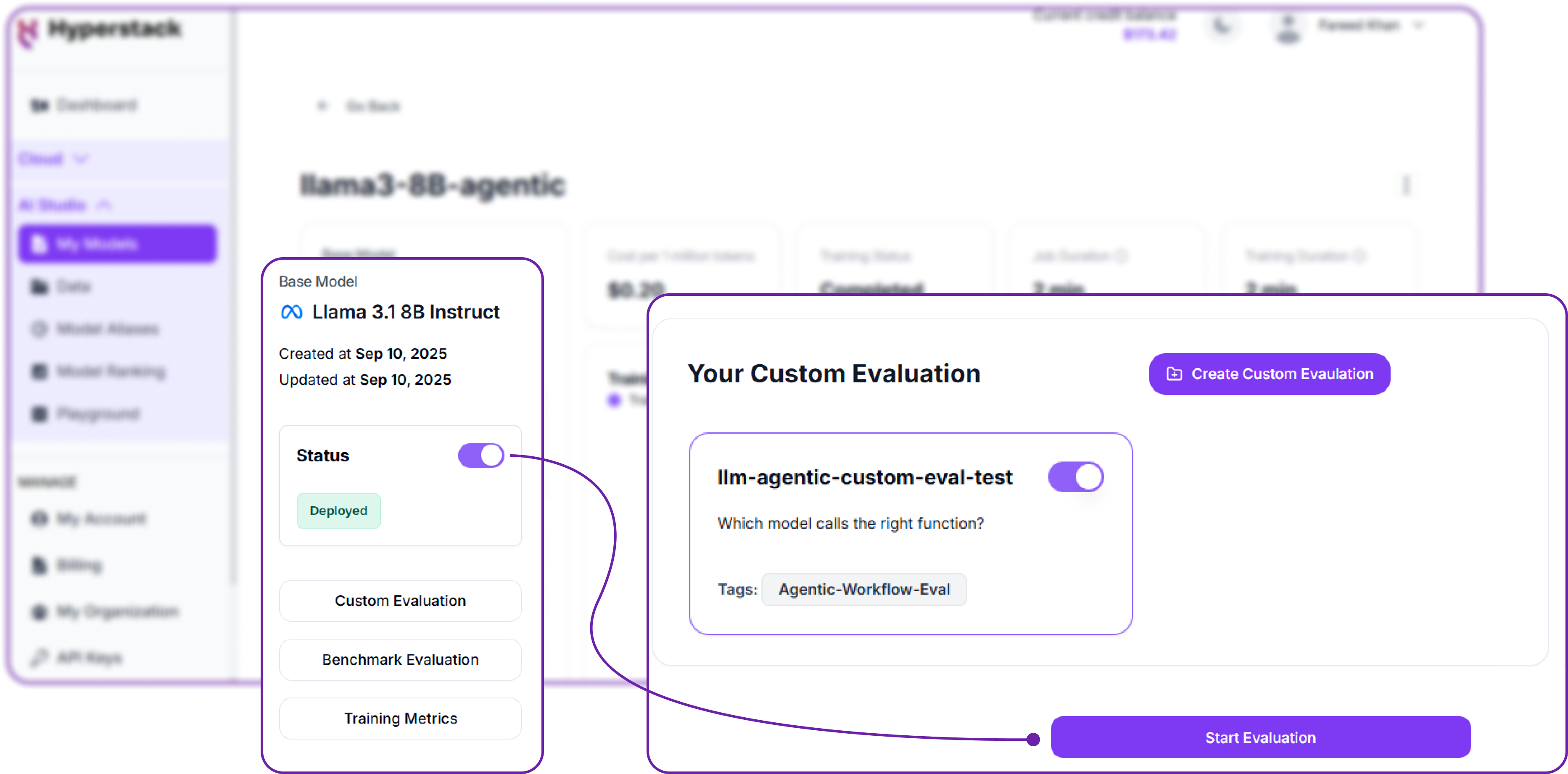Click the Create Custom Evaluation button
Viewport: 1568px width, 774px height.
click(x=1269, y=374)
